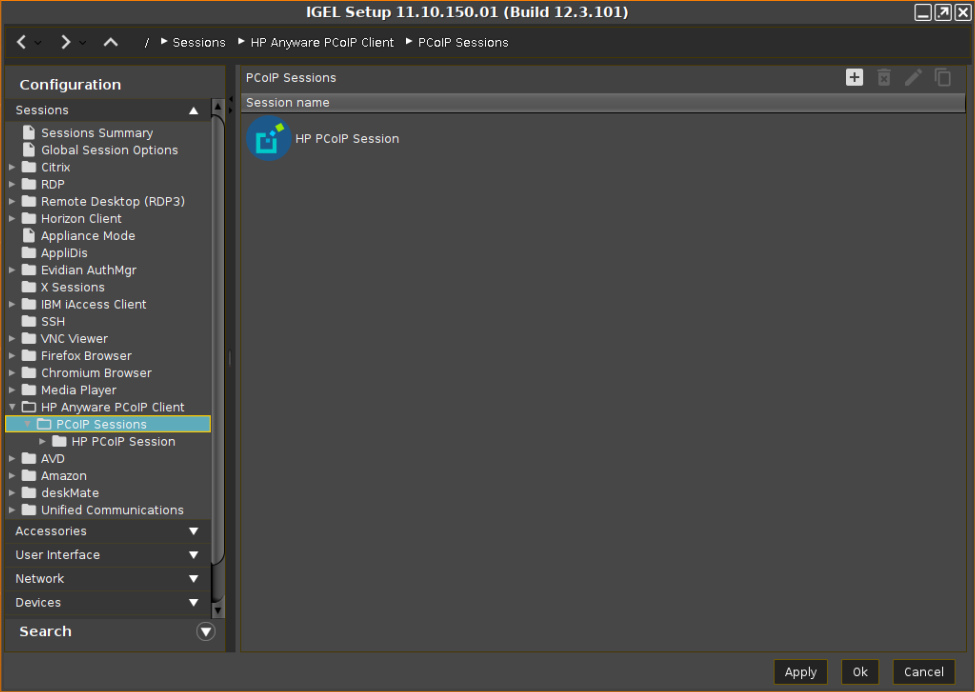Click the forward navigation arrow

pos(66,42)
